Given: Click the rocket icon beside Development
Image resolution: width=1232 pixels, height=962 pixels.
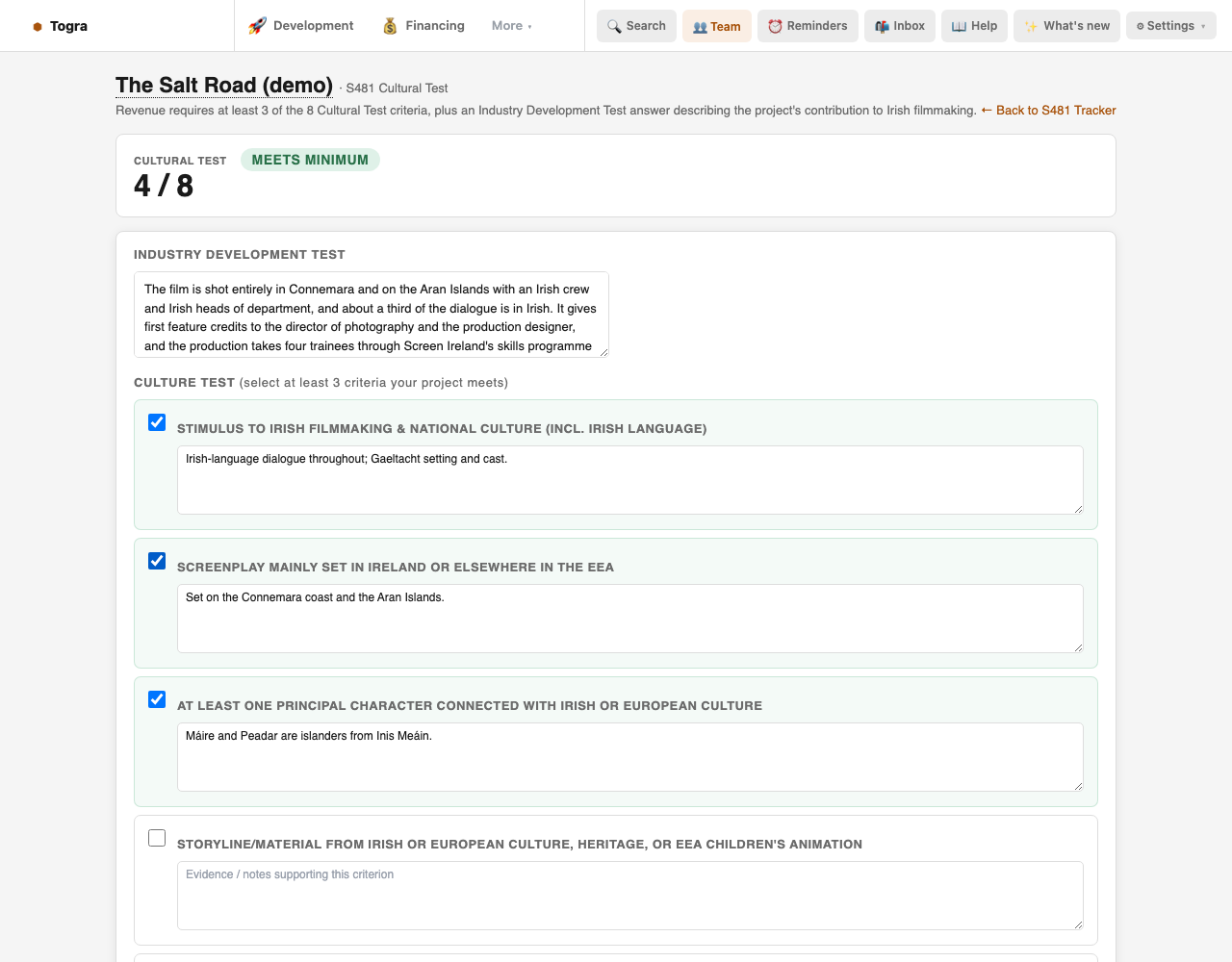Looking at the screenshot, I should pyautogui.click(x=257, y=26).
